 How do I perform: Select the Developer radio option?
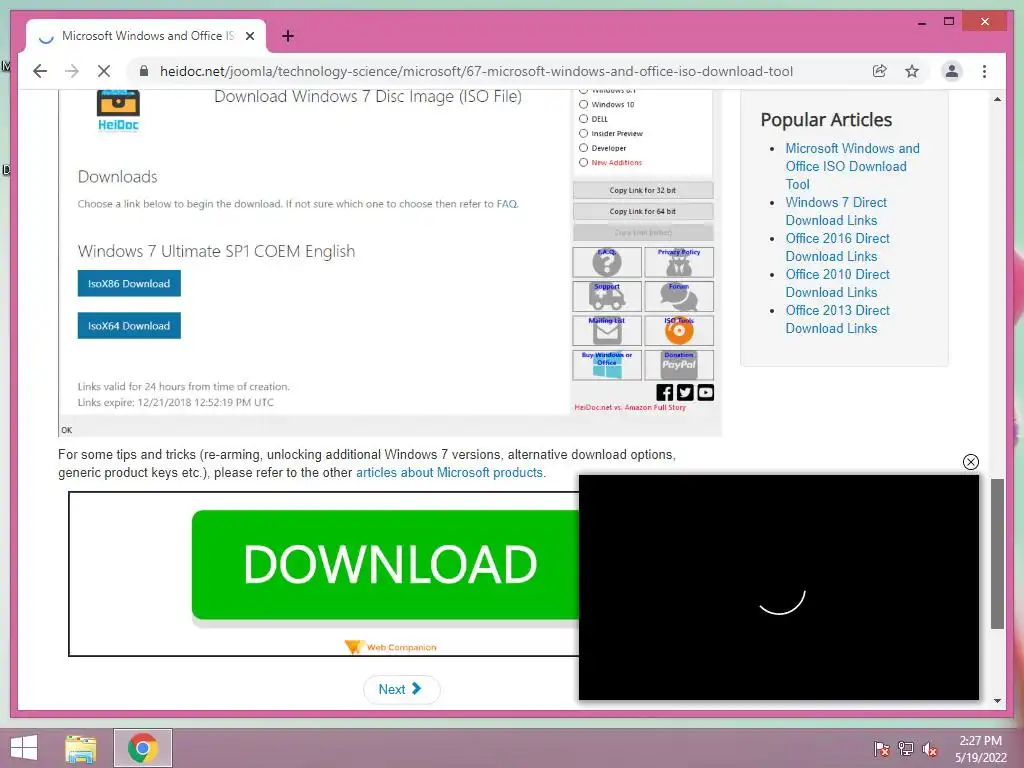click(x=583, y=148)
